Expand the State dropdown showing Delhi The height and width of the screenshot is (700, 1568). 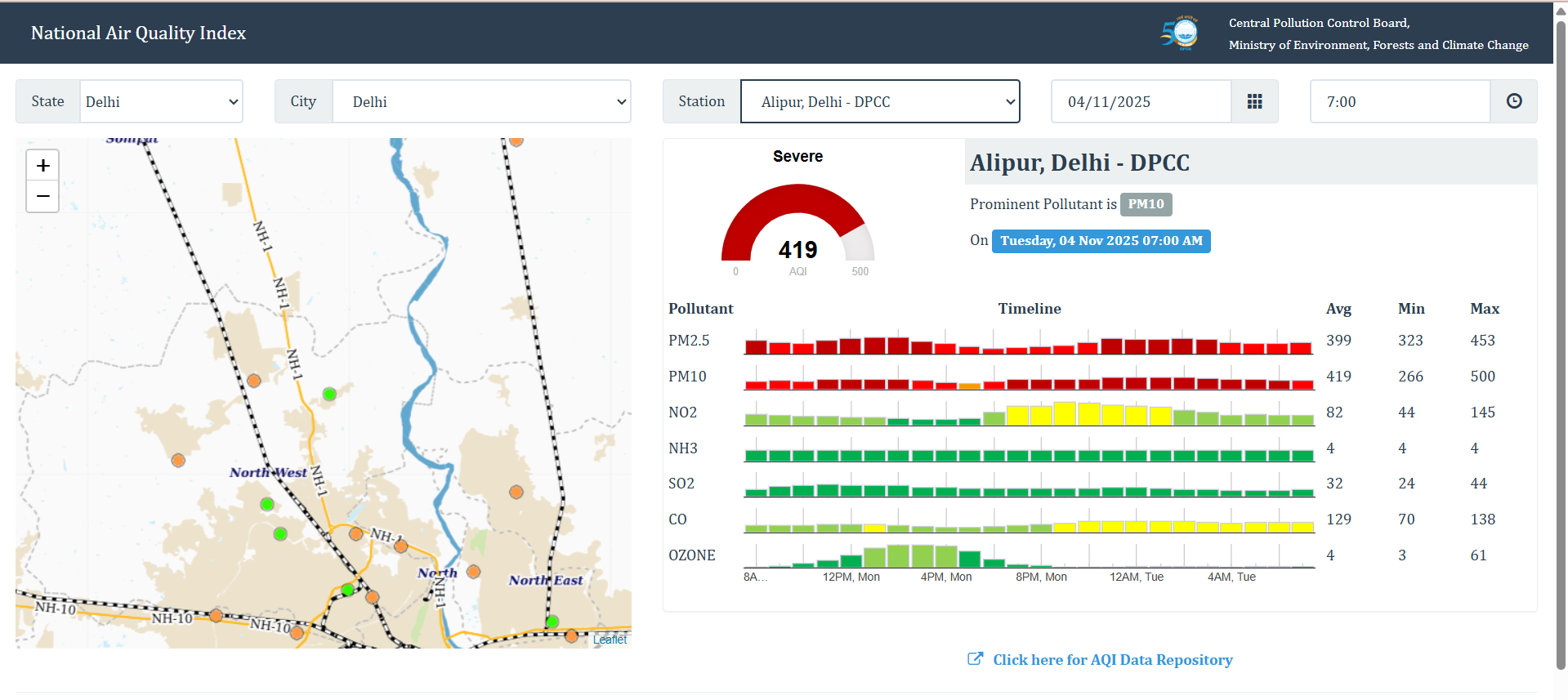point(161,101)
